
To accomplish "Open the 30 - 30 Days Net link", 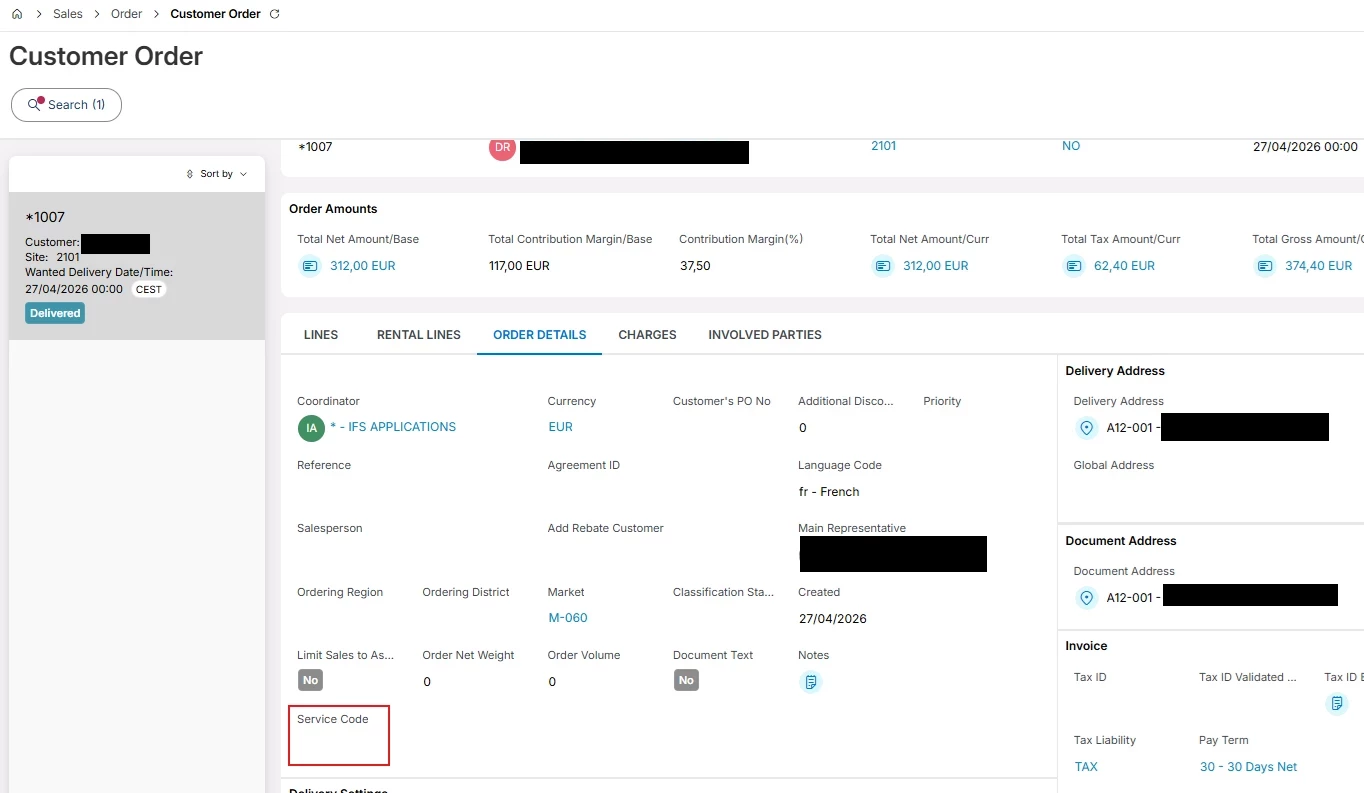I will click(1248, 767).
